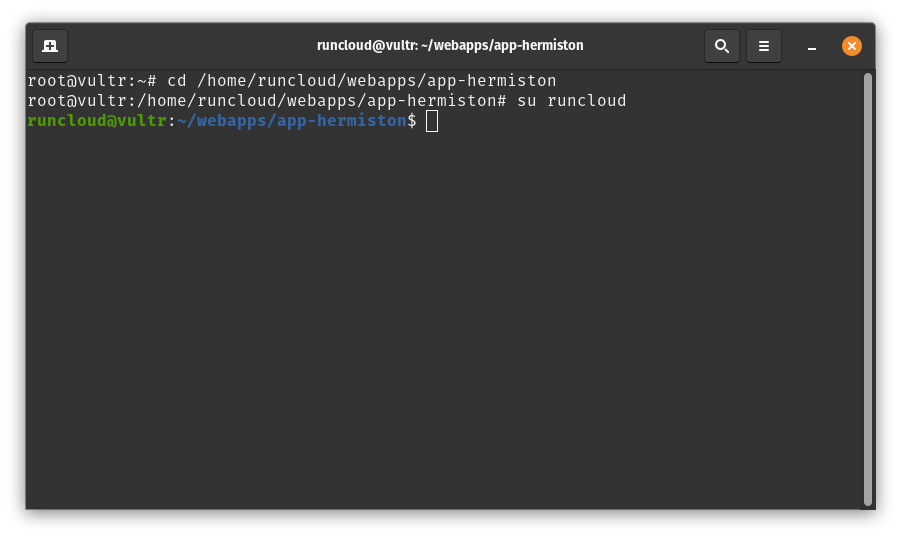Click the block cursor at the prompt
Screen dimensions: 901x538
pos(432,121)
